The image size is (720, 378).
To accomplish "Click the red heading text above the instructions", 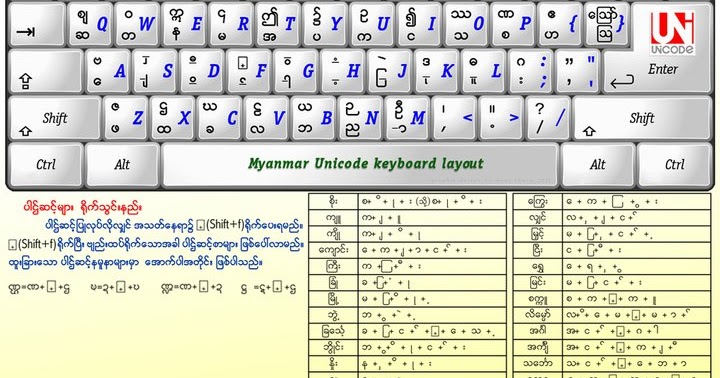I will pyautogui.click(x=83, y=207).
